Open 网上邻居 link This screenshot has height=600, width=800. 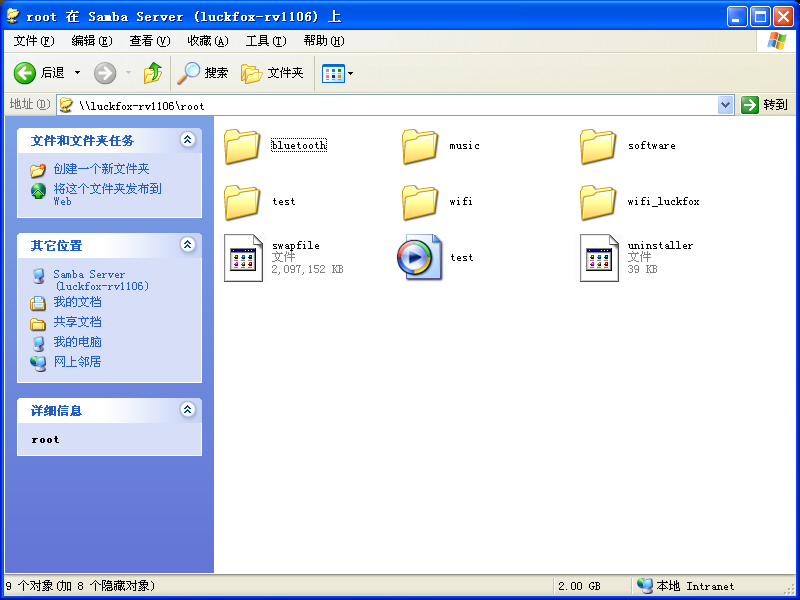point(78,362)
